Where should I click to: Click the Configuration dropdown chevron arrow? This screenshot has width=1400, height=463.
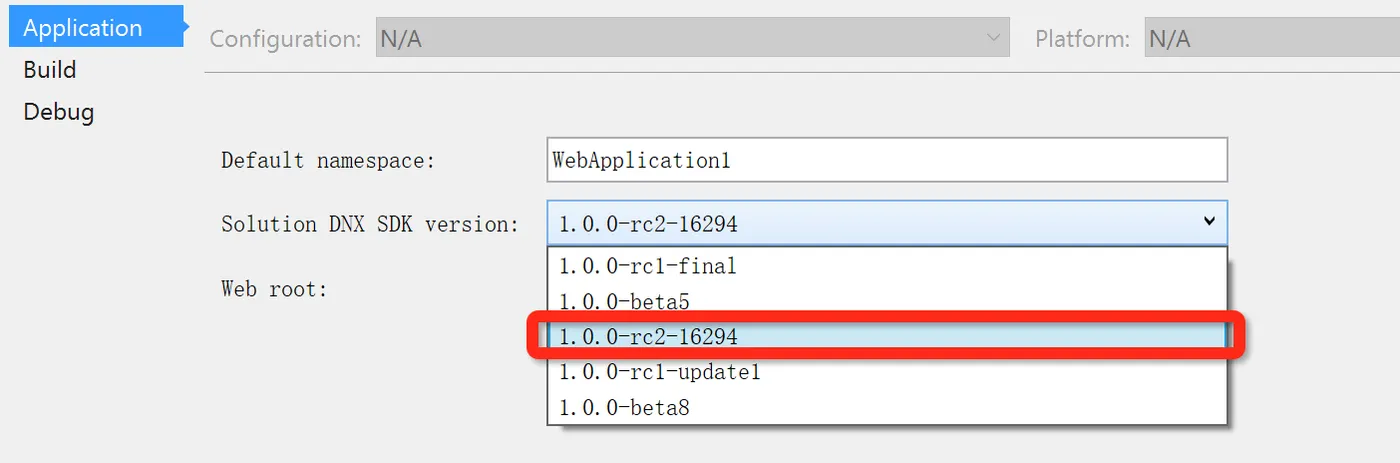pos(993,39)
